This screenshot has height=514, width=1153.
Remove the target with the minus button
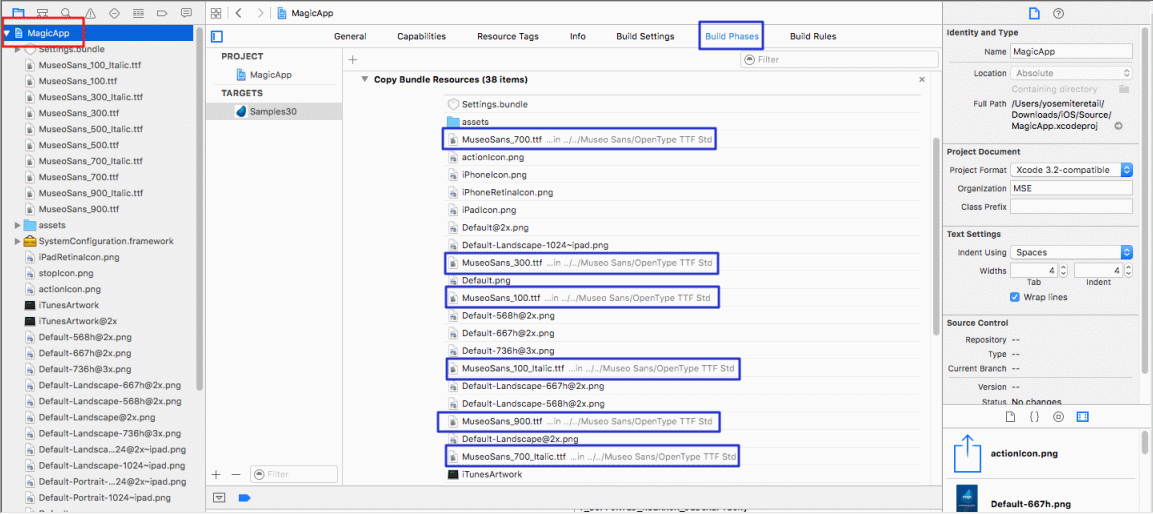click(236, 474)
